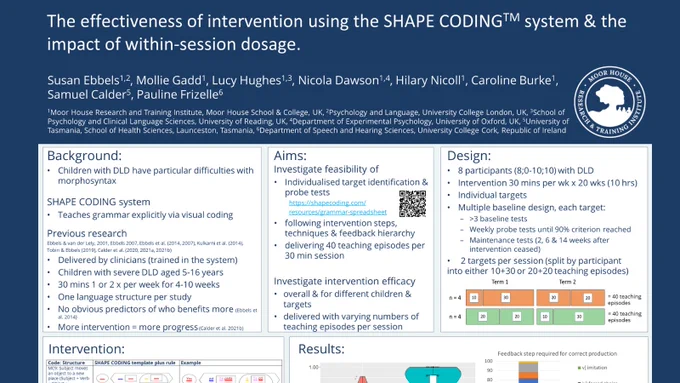Click 'delivering 40 teaching episodes per 30 min session'
Viewport: 680px width, 383px height.
[x=355, y=250]
